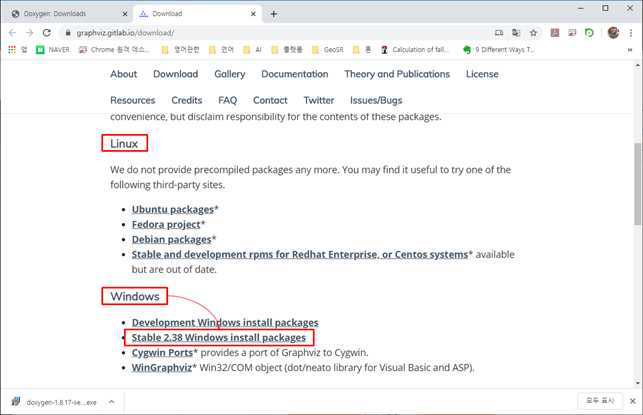The height and width of the screenshot is (415, 643).
Task: Open Theory and Publications nav item
Action: (x=397, y=74)
